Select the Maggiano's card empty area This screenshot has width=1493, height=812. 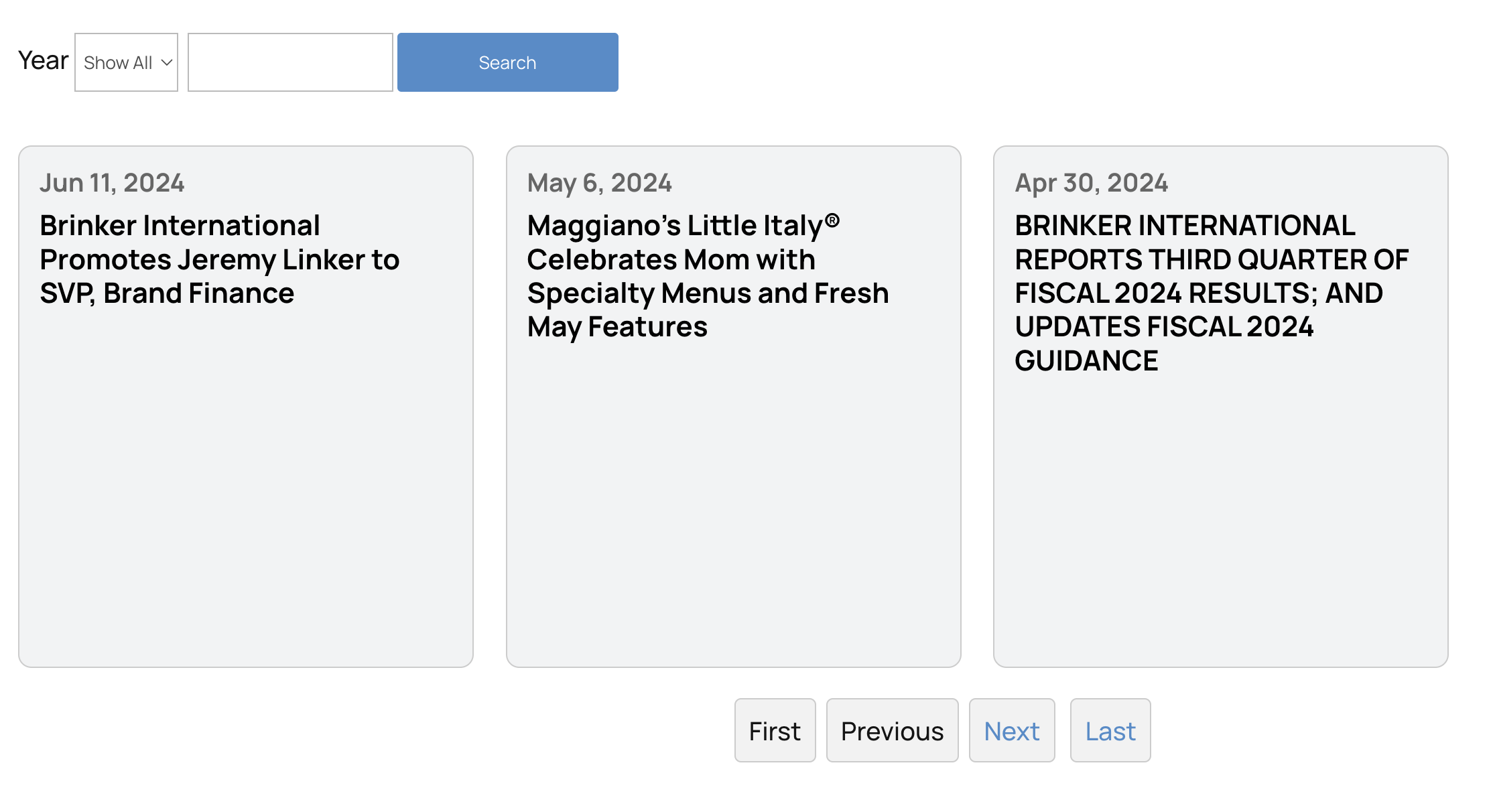pyautogui.click(x=733, y=502)
